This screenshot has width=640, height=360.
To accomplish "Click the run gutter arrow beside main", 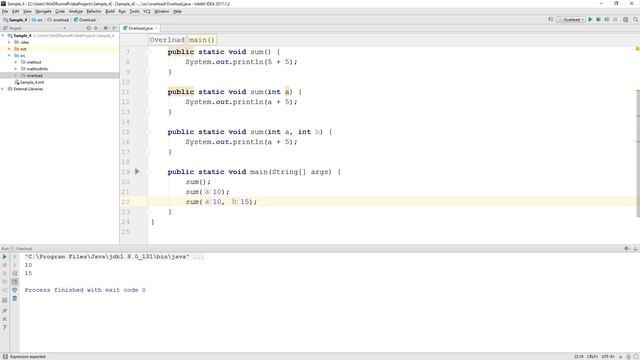I will click(x=137, y=171).
